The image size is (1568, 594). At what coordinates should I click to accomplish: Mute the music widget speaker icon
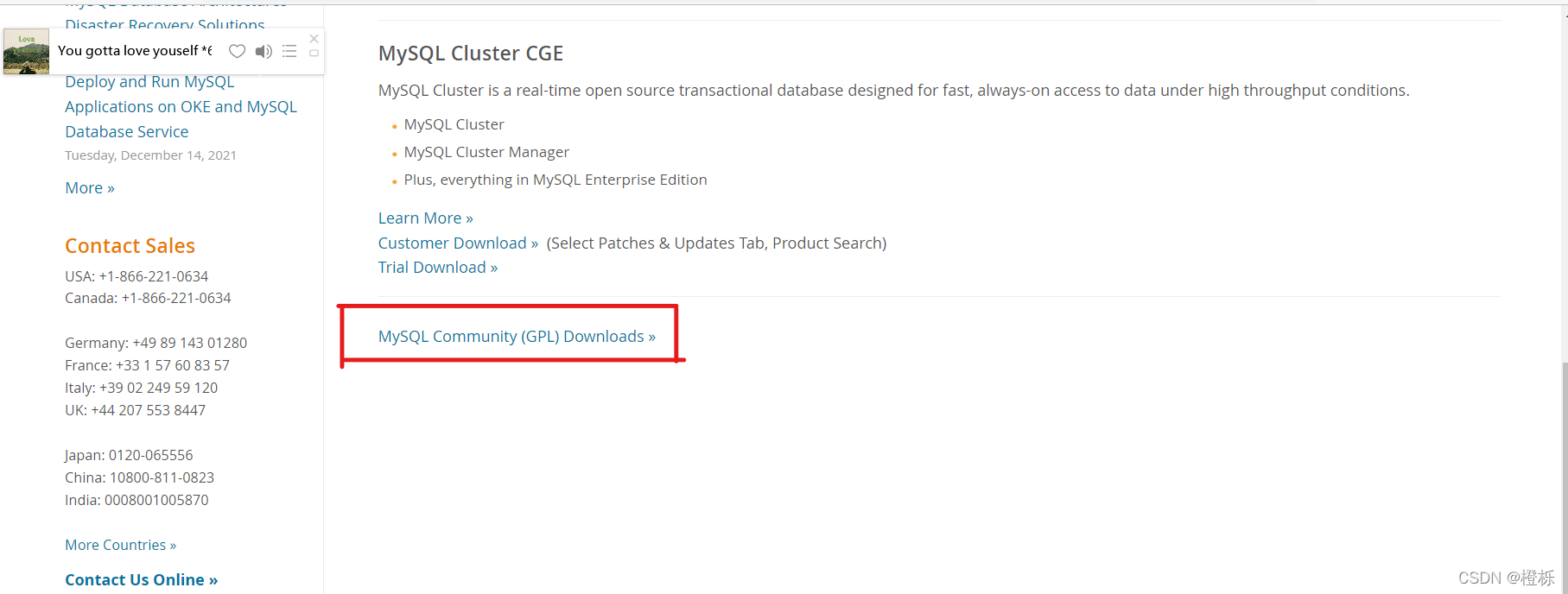coord(263,51)
